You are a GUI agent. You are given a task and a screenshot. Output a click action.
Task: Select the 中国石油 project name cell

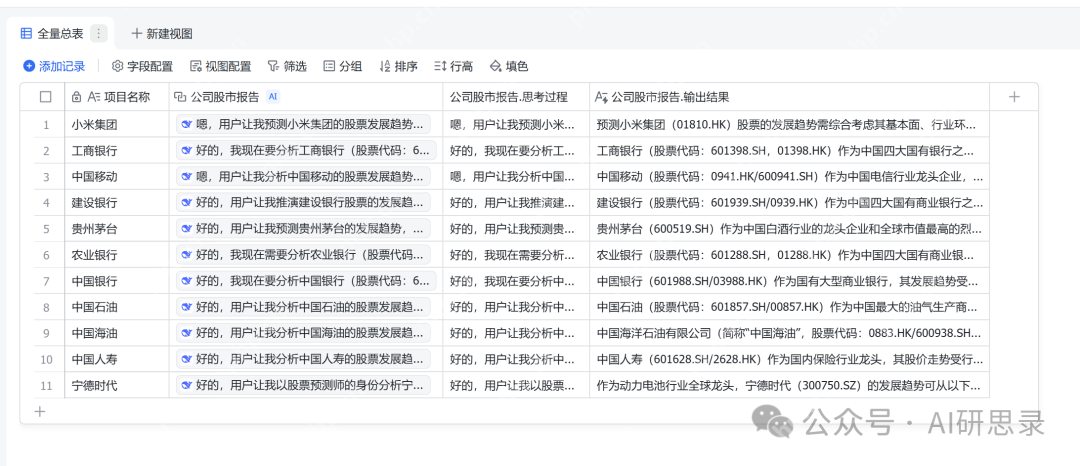click(116, 308)
